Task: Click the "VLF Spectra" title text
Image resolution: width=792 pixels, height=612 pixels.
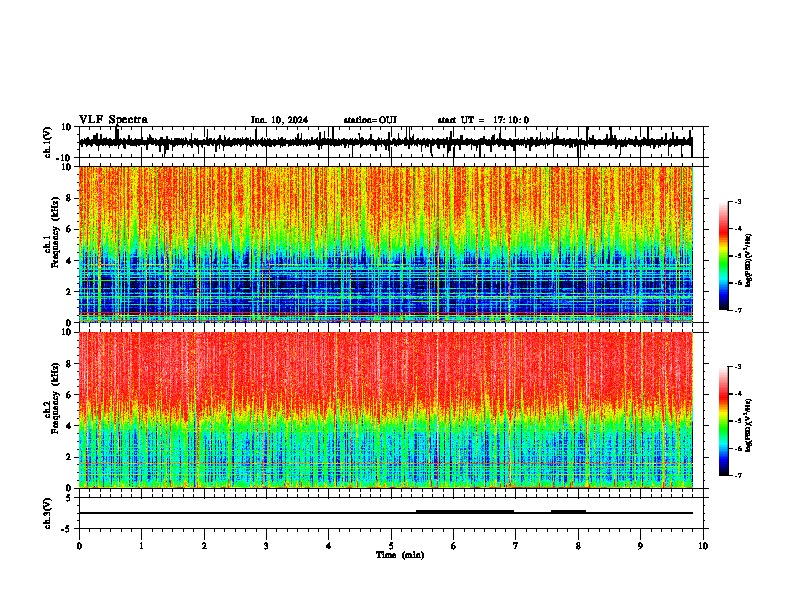Action: coord(113,120)
